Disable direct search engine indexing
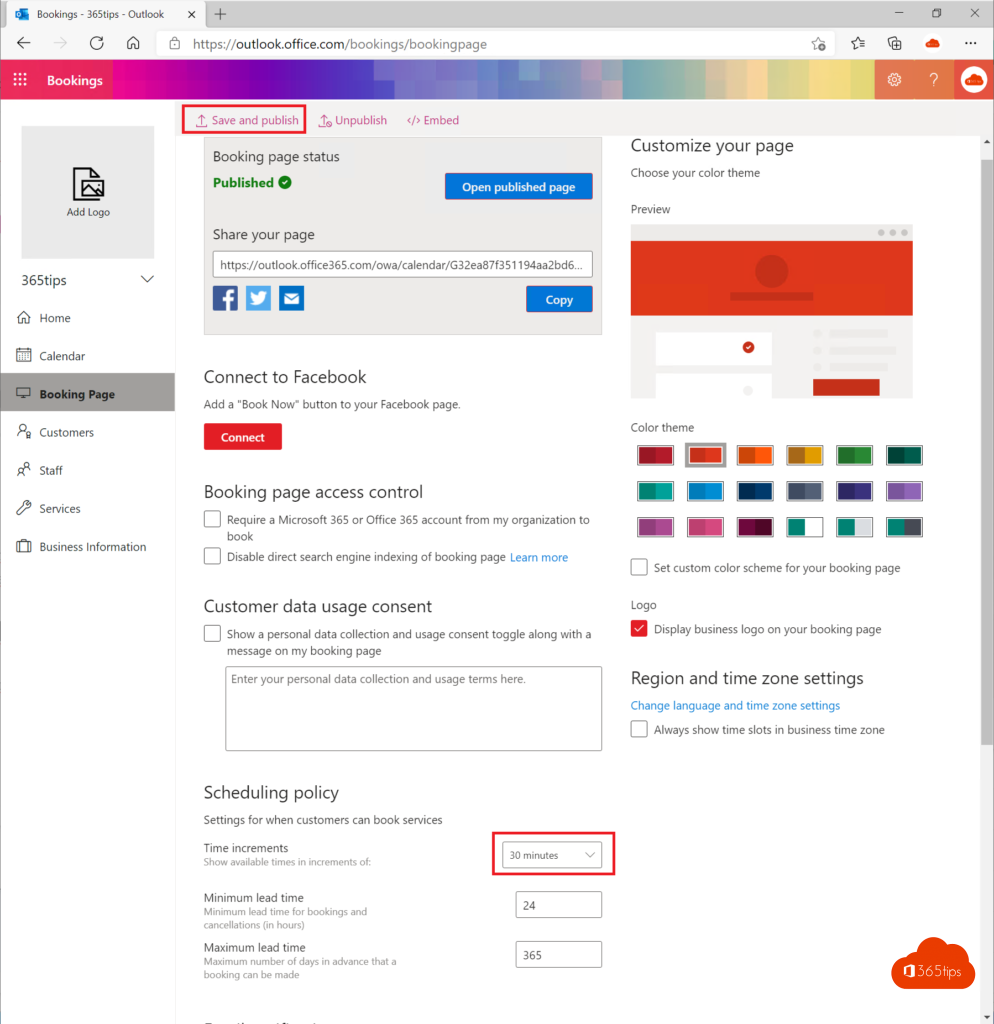Image resolution: width=994 pixels, height=1024 pixels. 212,556
